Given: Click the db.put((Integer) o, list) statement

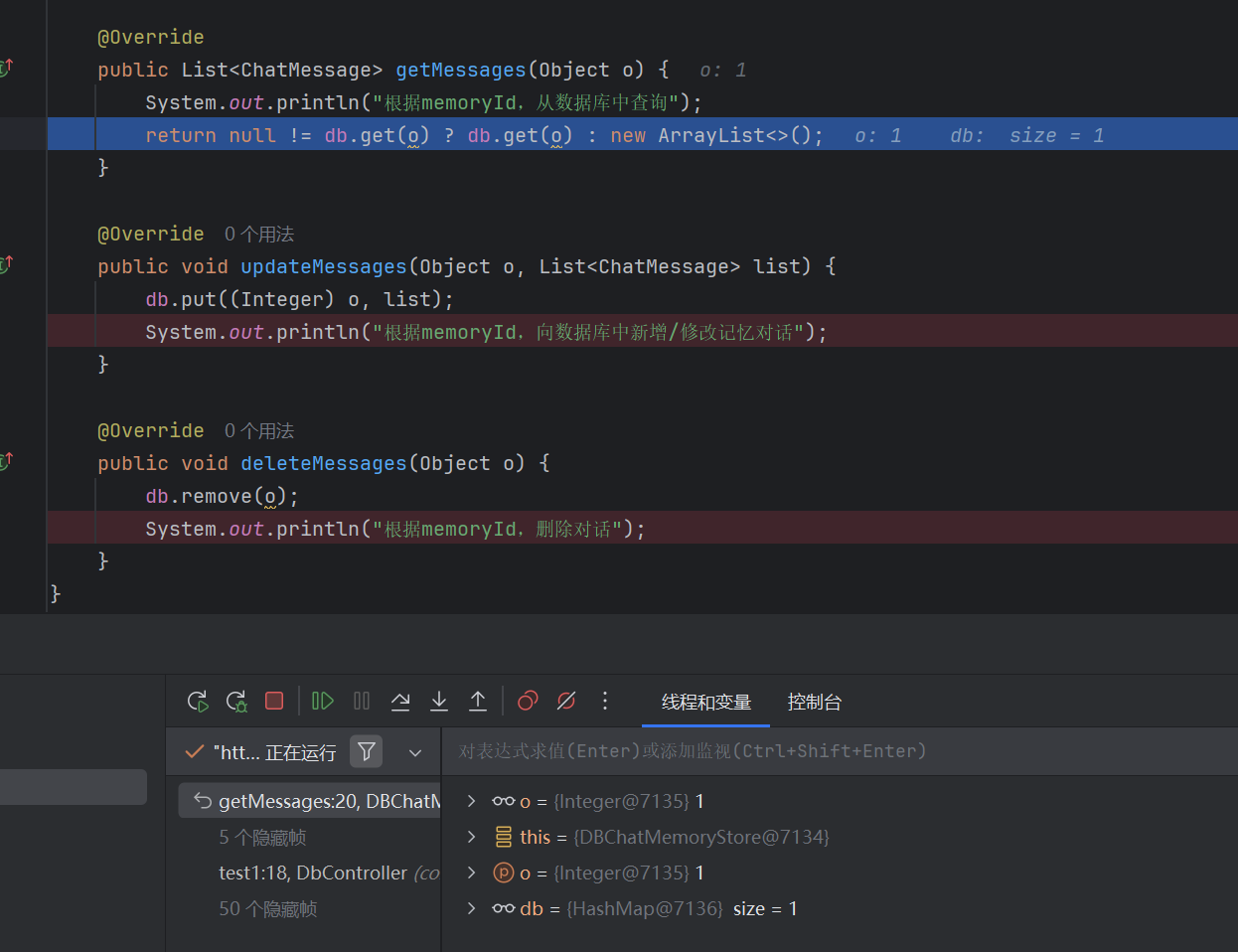Looking at the screenshot, I should (299, 299).
